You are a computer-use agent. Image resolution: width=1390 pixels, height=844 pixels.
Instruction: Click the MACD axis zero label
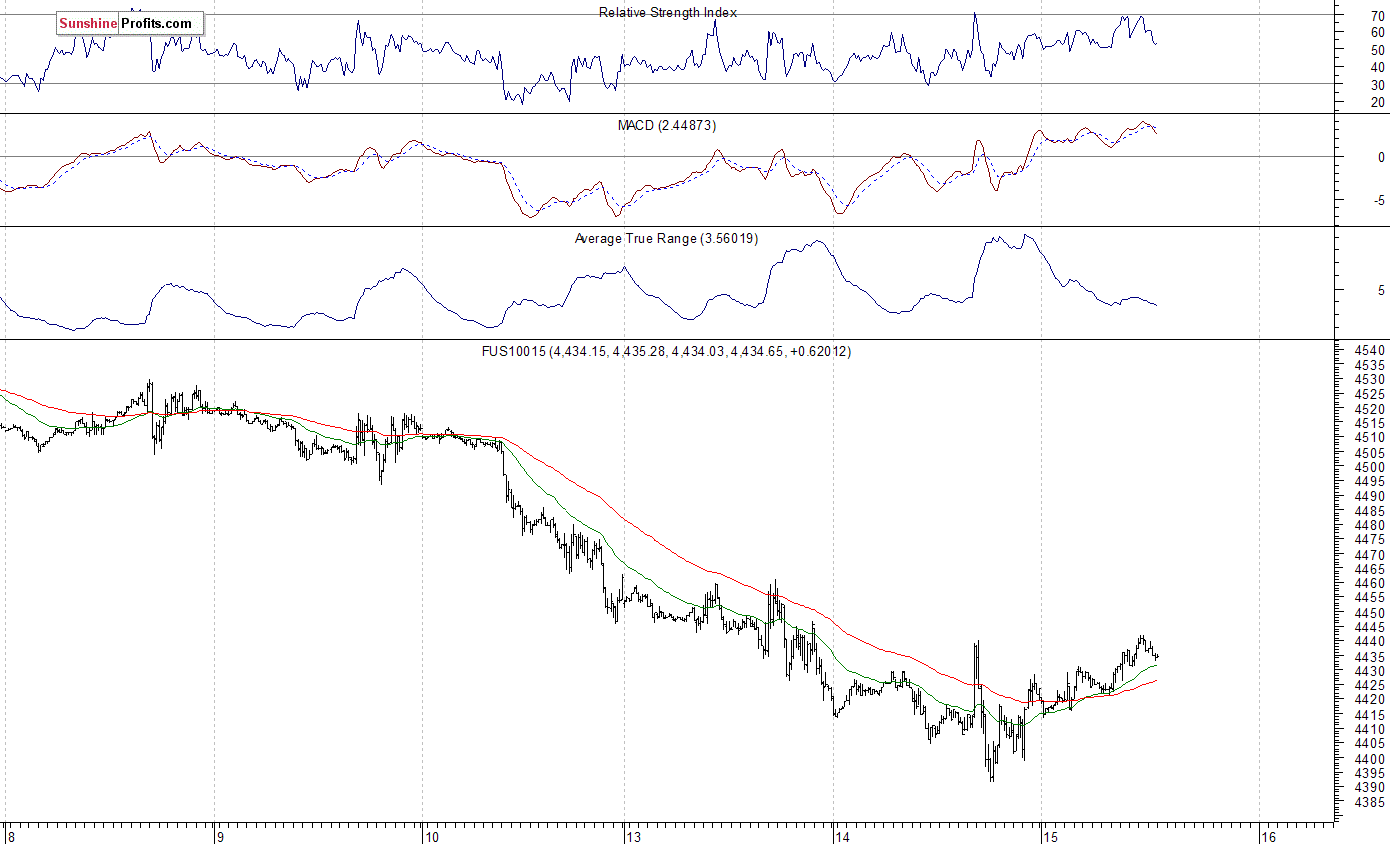1381,157
